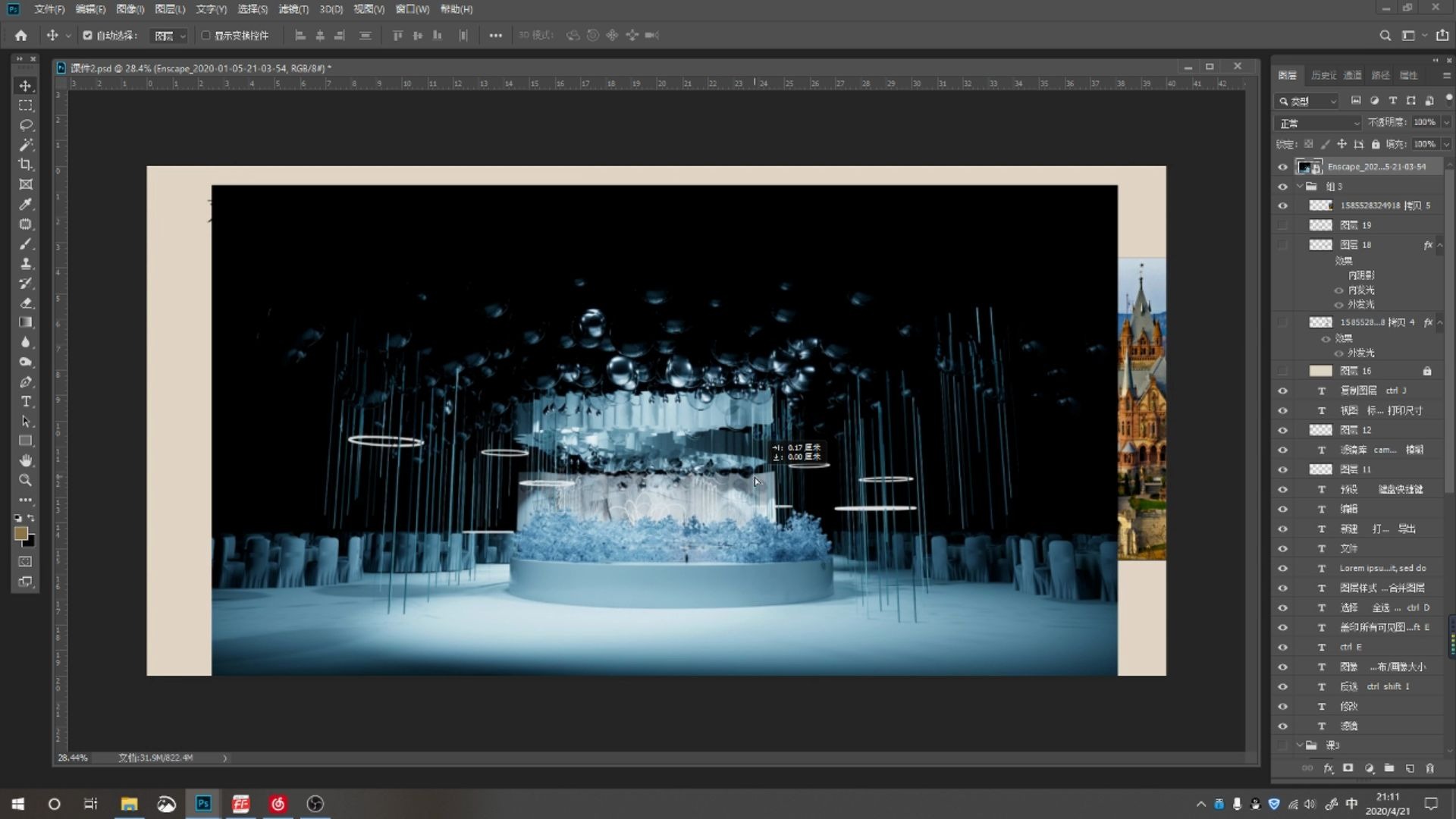The width and height of the screenshot is (1456, 819).
Task: Open the opacity 100% dropdown arrow
Action: pos(1446,123)
